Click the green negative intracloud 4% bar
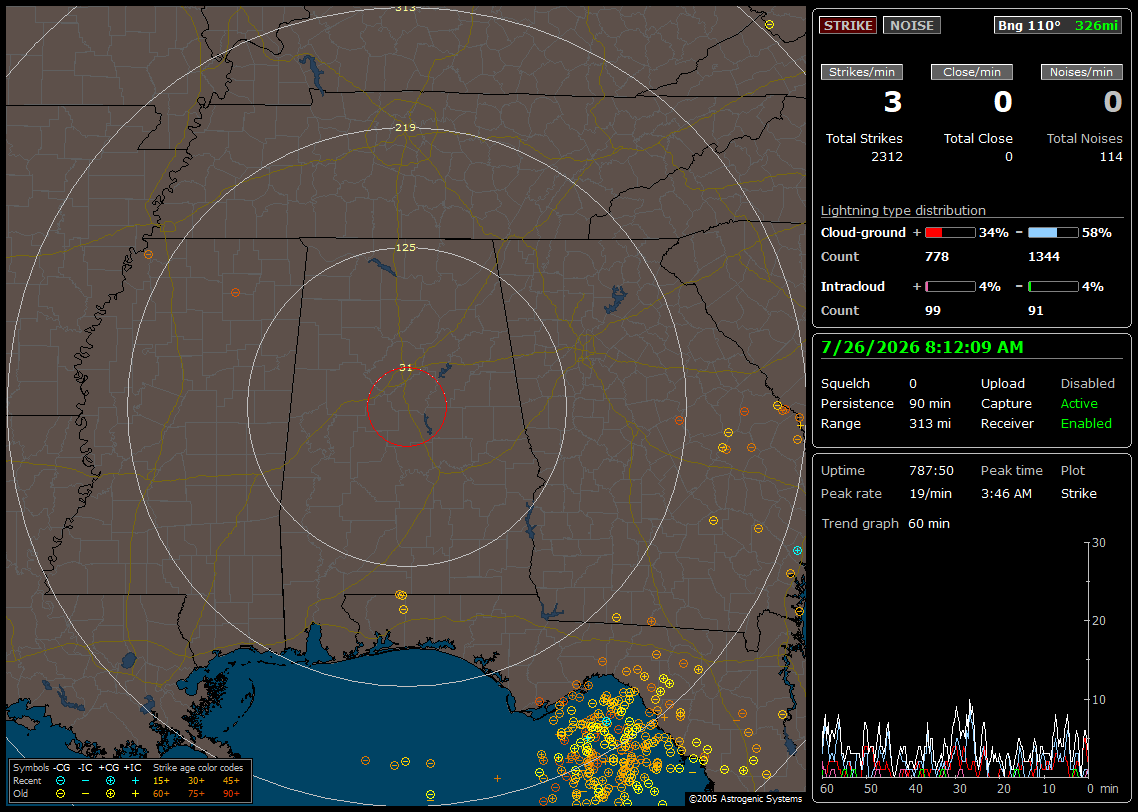This screenshot has height=812, width=1138. pyautogui.click(x=1053, y=287)
